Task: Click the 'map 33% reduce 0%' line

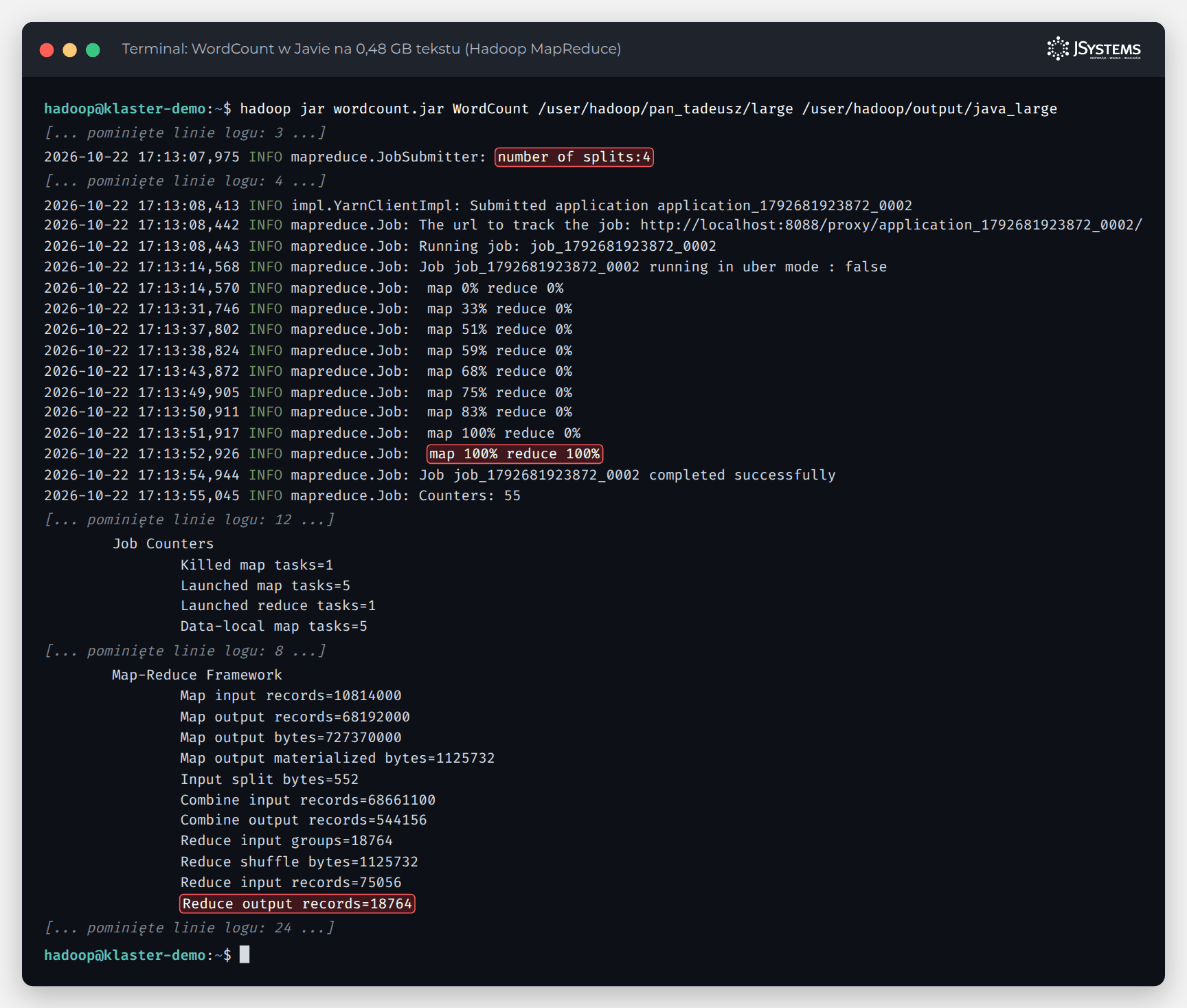Action: [x=308, y=309]
